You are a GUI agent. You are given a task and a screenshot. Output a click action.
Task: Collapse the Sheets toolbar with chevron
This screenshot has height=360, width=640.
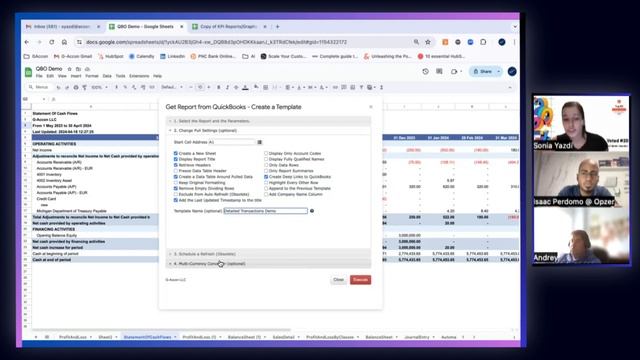click(x=510, y=87)
